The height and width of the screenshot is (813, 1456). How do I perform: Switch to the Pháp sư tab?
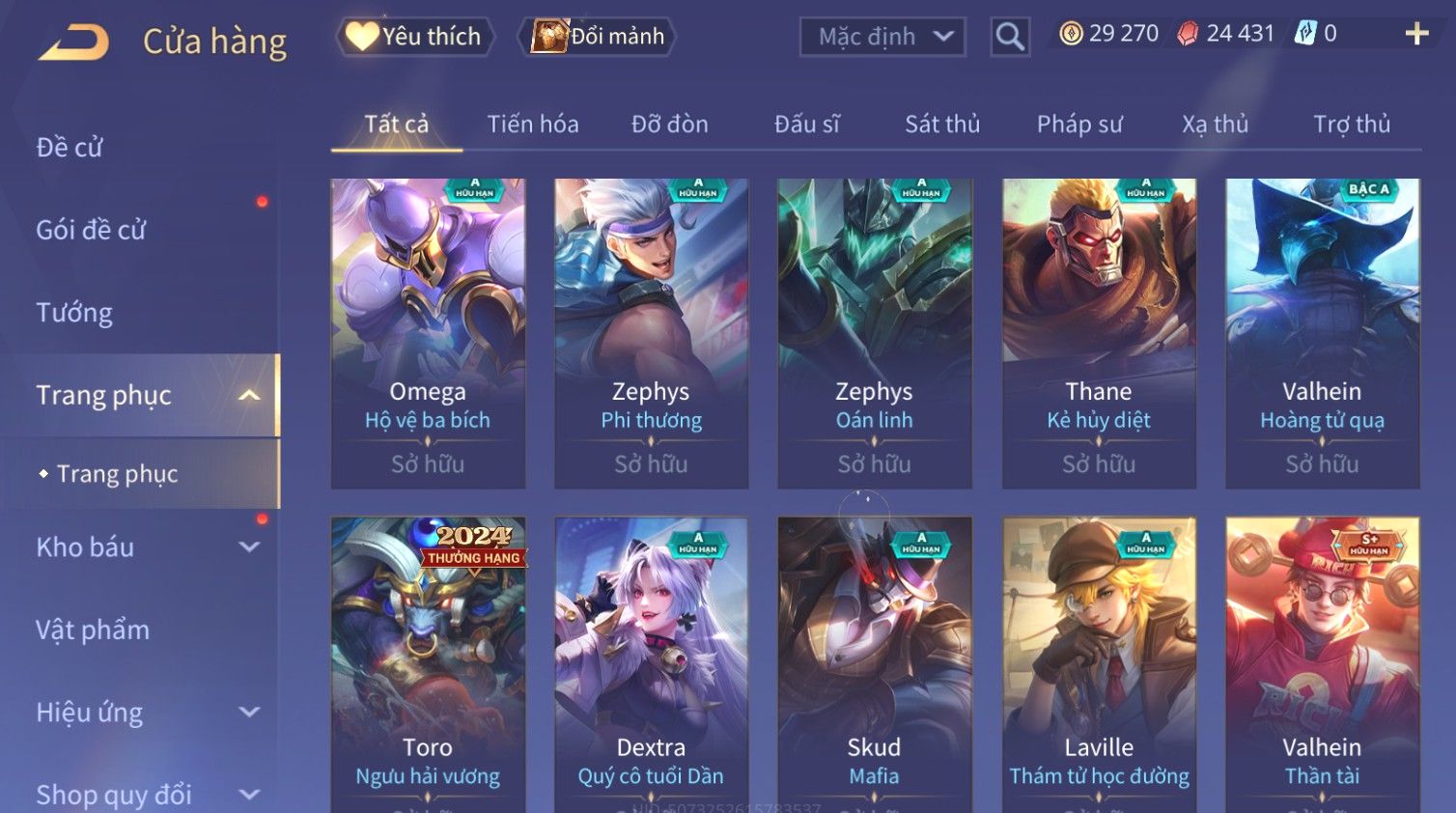pos(1079,124)
